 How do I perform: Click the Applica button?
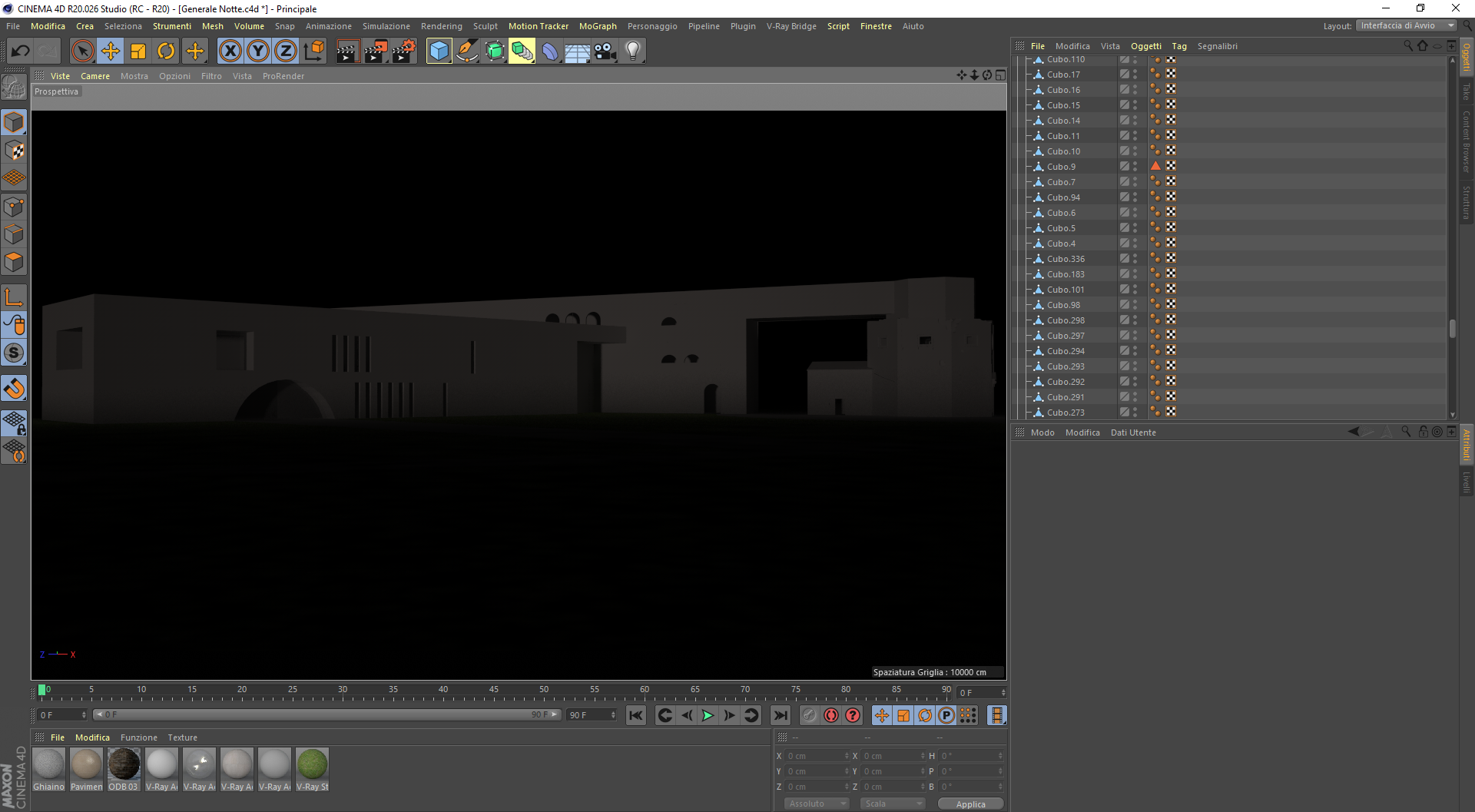[970, 804]
